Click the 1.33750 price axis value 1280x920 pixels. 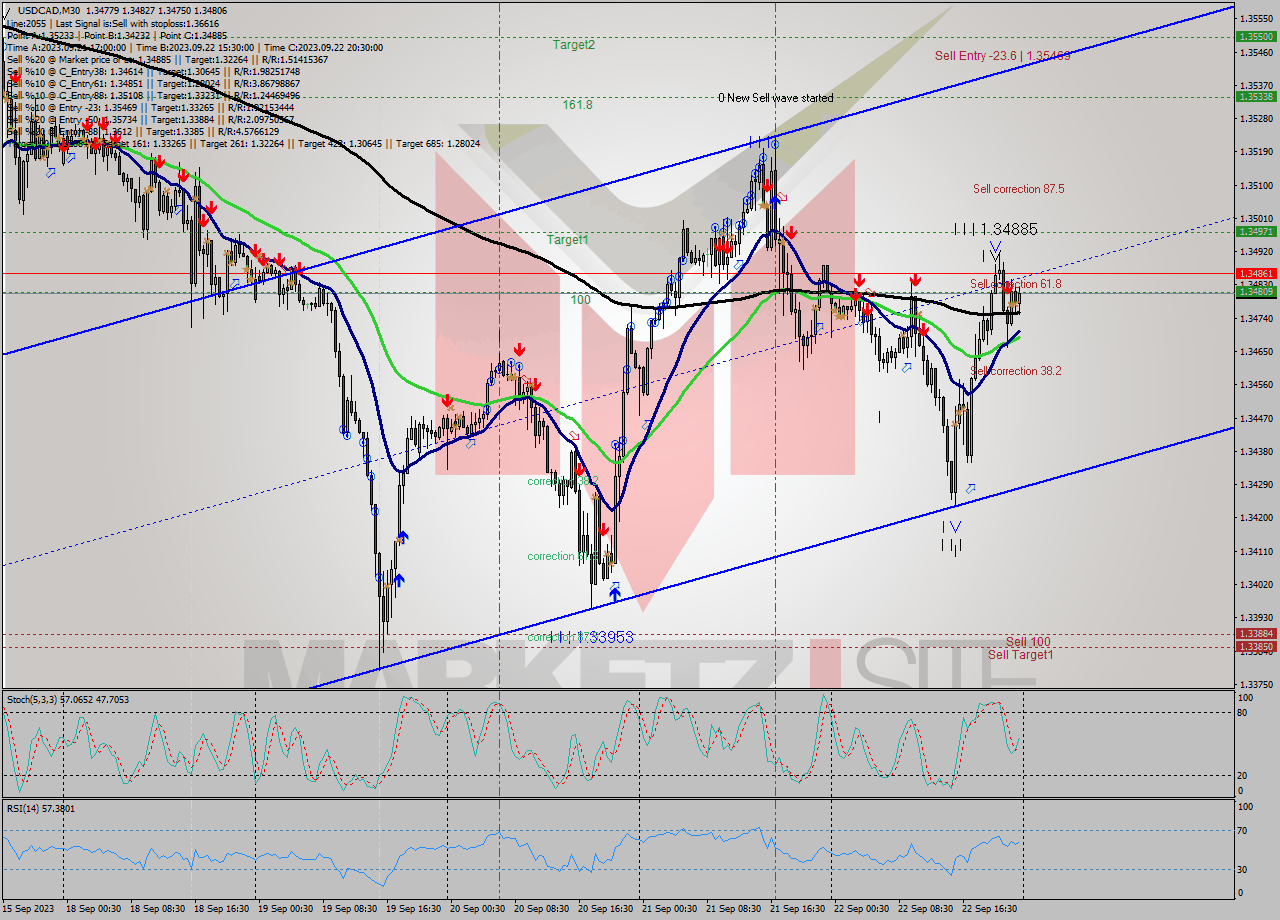[x=1256, y=685]
